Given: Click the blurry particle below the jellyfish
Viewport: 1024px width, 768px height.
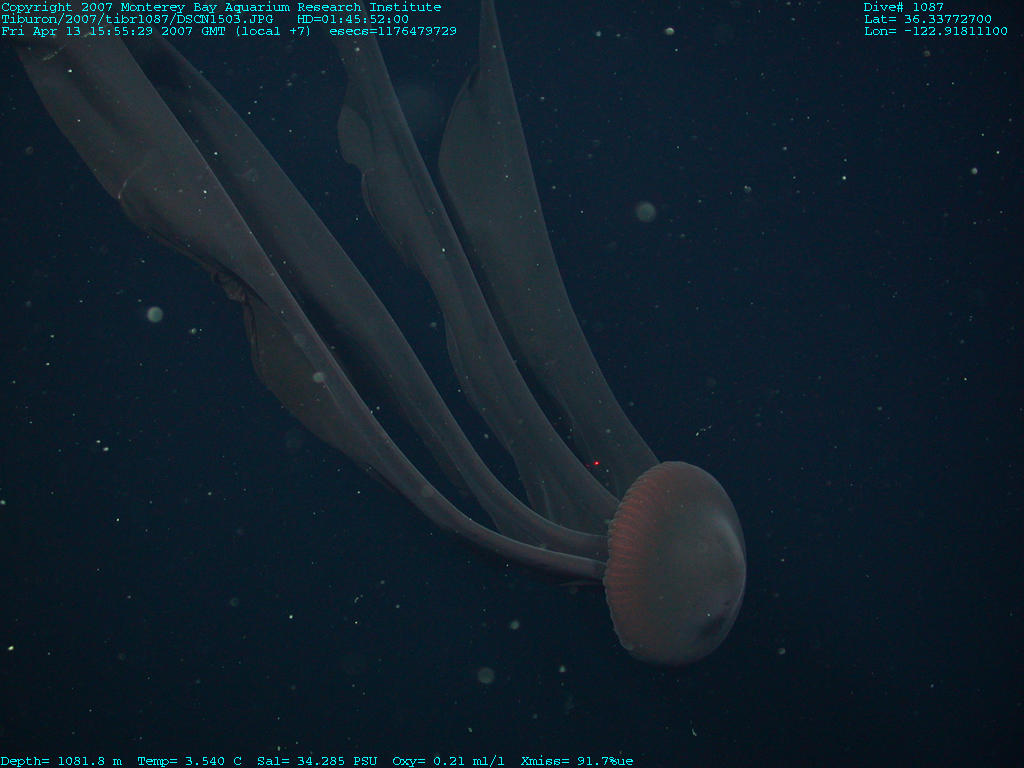Looking at the screenshot, I should (x=486, y=675).
